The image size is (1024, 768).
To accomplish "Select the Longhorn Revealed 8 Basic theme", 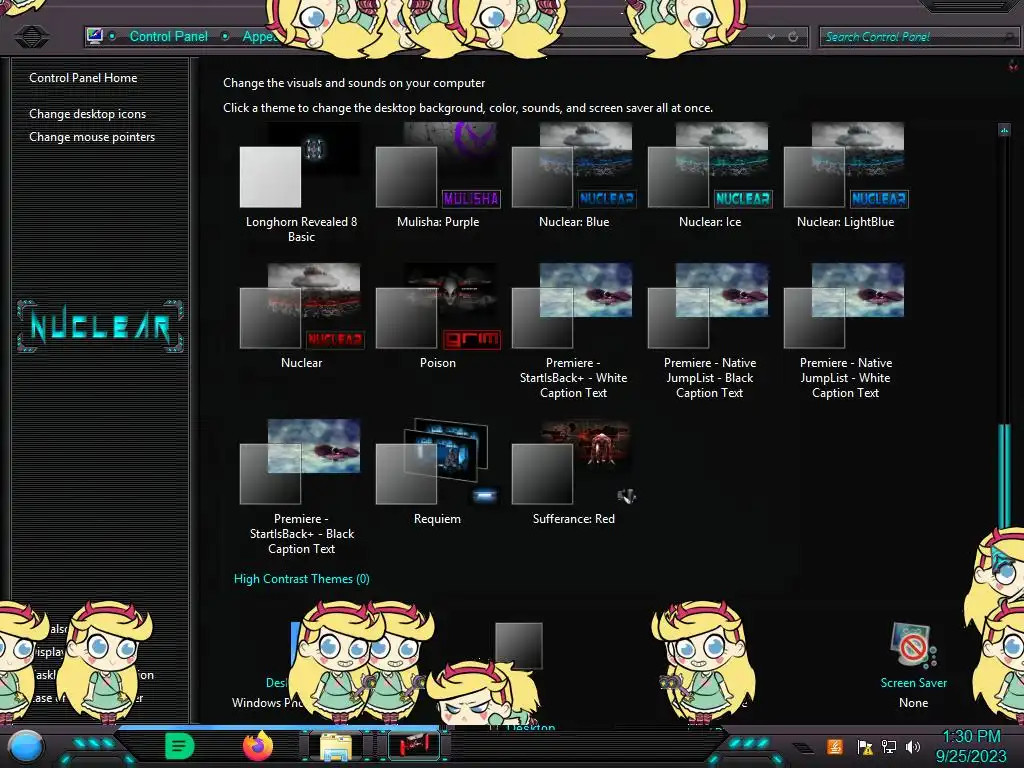I will point(301,184).
